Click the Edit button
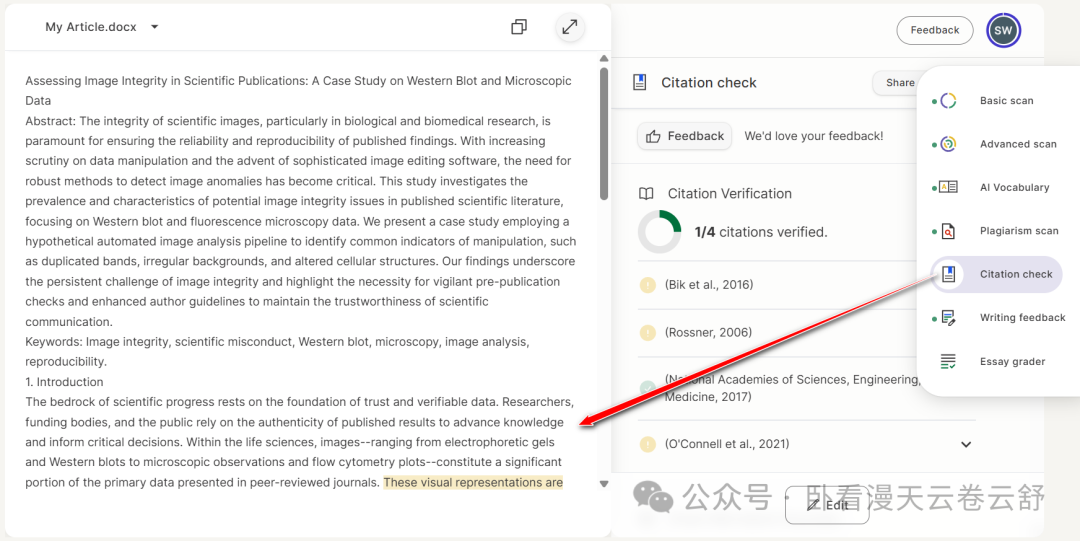The height and width of the screenshot is (541, 1080). click(x=827, y=505)
